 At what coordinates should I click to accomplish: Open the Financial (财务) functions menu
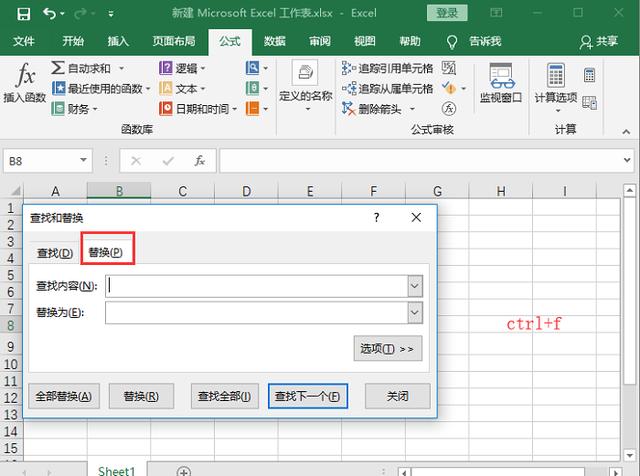coord(75,109)
